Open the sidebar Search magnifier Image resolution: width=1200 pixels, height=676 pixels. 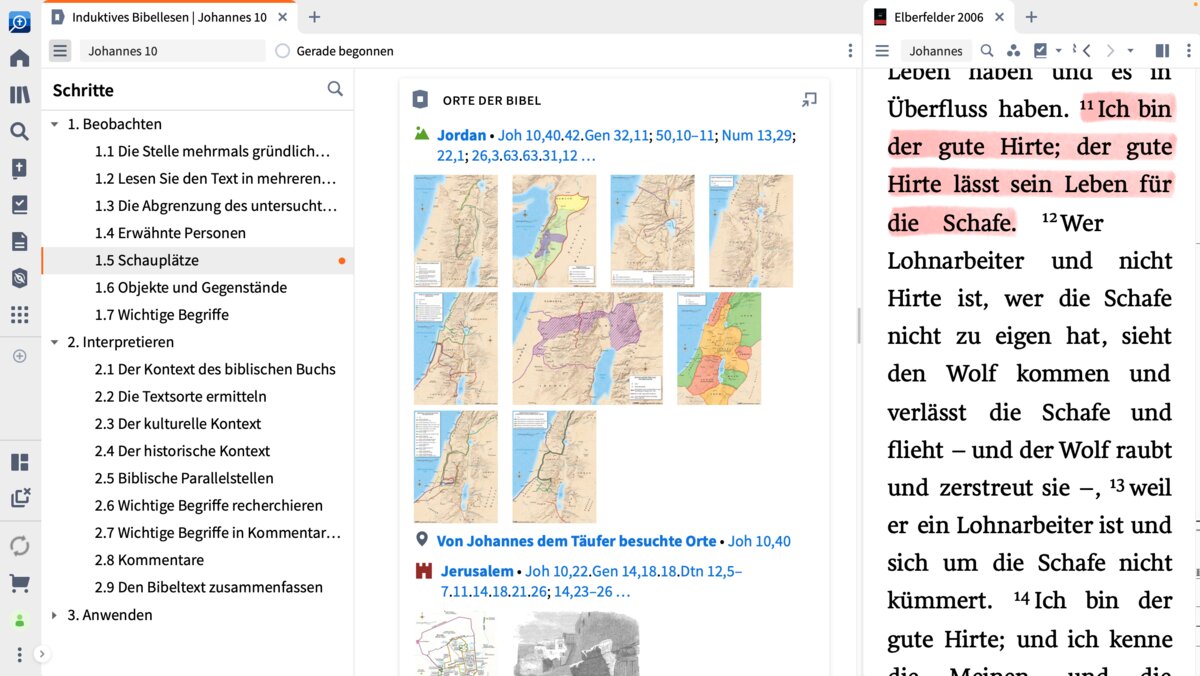pyautogui.click(x=19, y=131)
